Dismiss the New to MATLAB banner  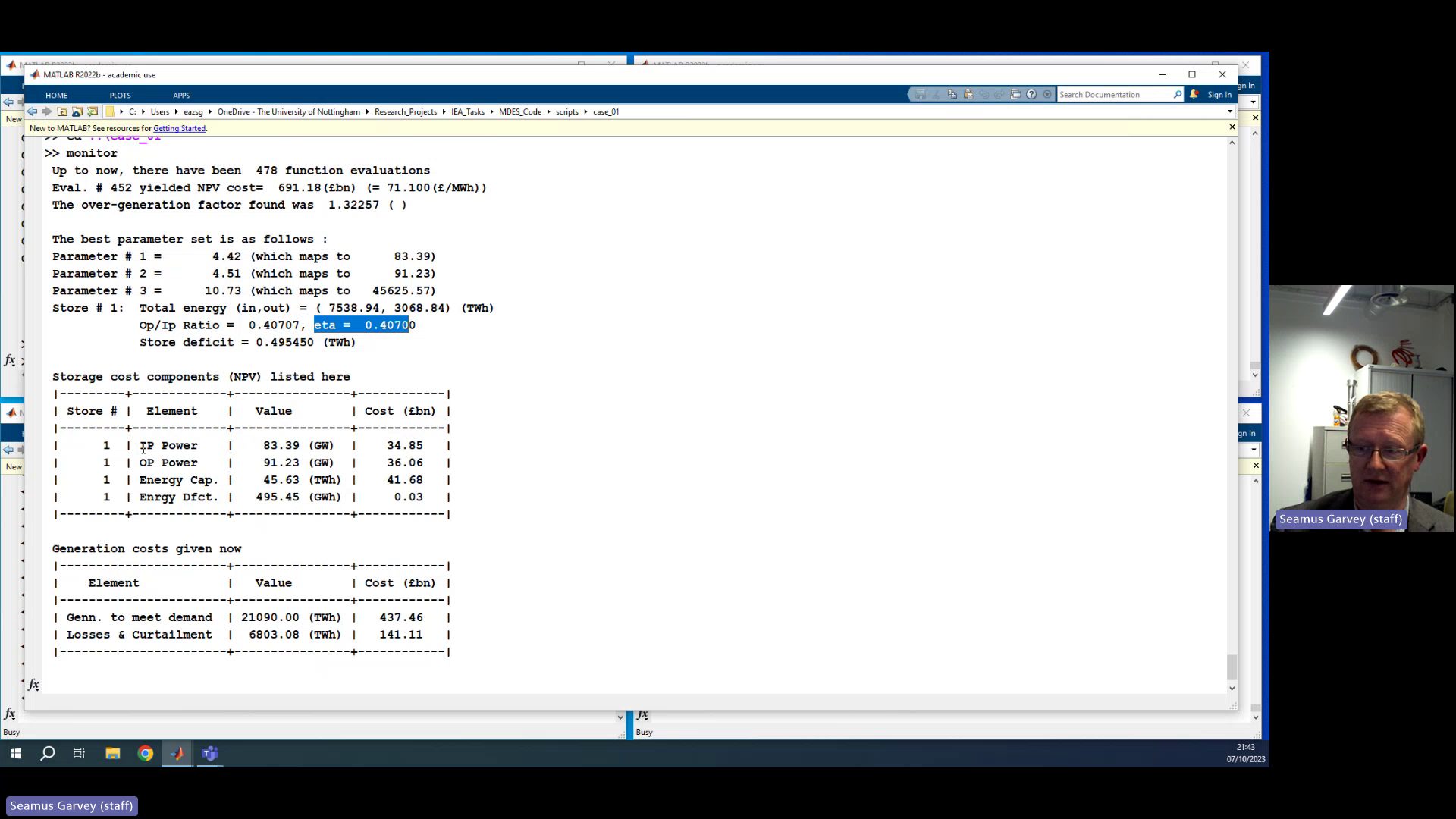1232,127
